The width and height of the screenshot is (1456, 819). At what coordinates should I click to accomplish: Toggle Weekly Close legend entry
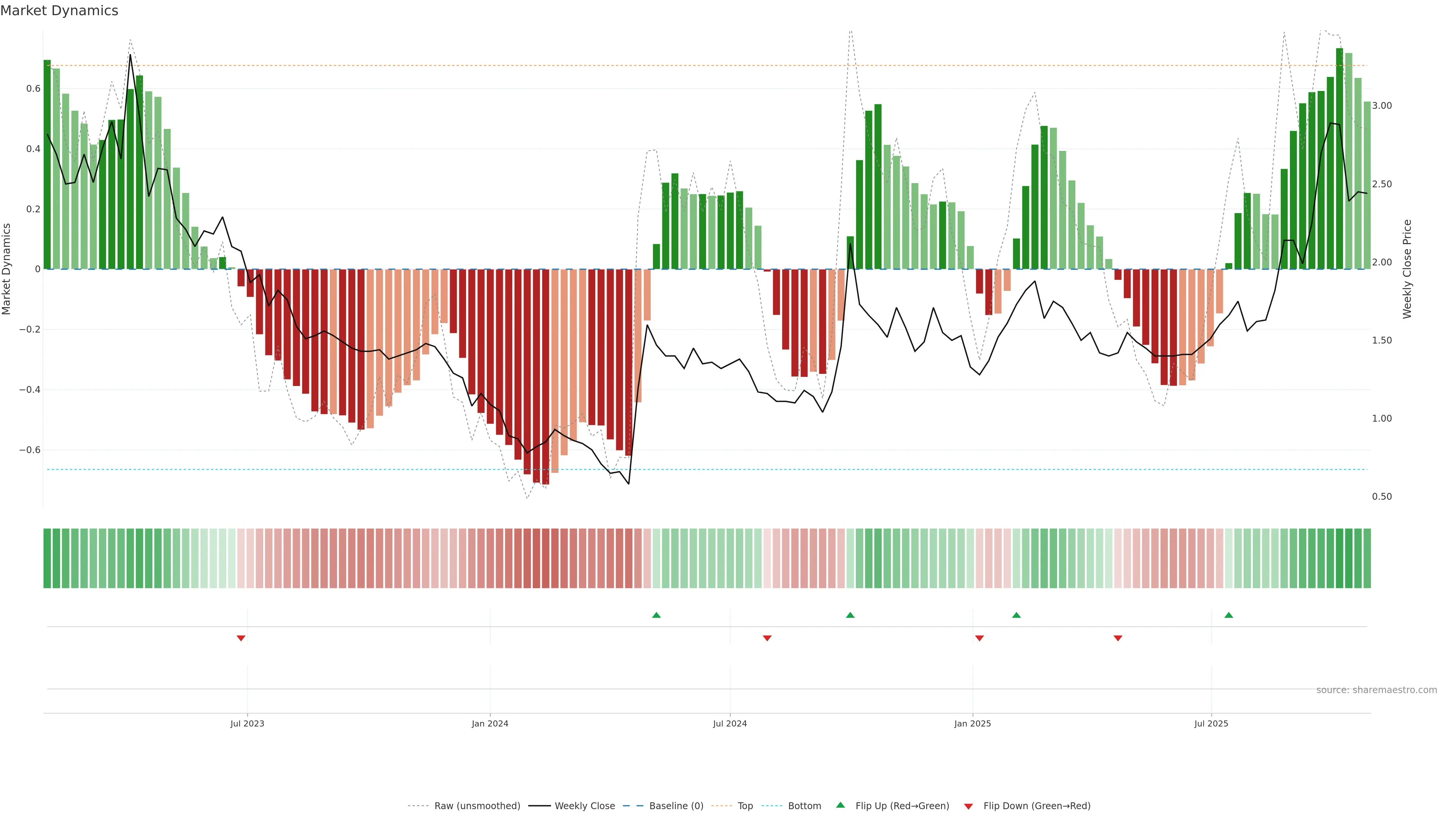coord(584,806)
